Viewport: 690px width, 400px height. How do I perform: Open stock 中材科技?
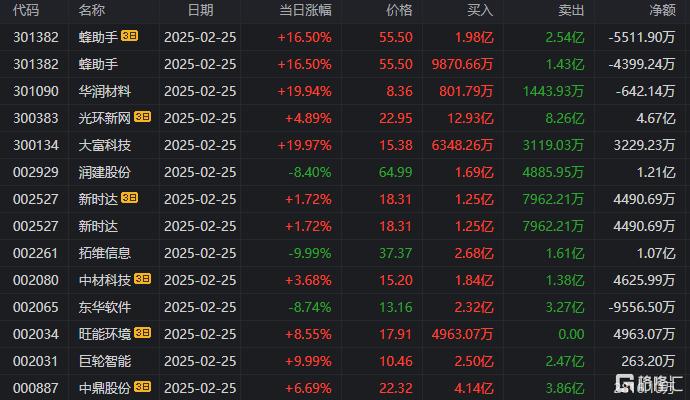pos(105,280)
